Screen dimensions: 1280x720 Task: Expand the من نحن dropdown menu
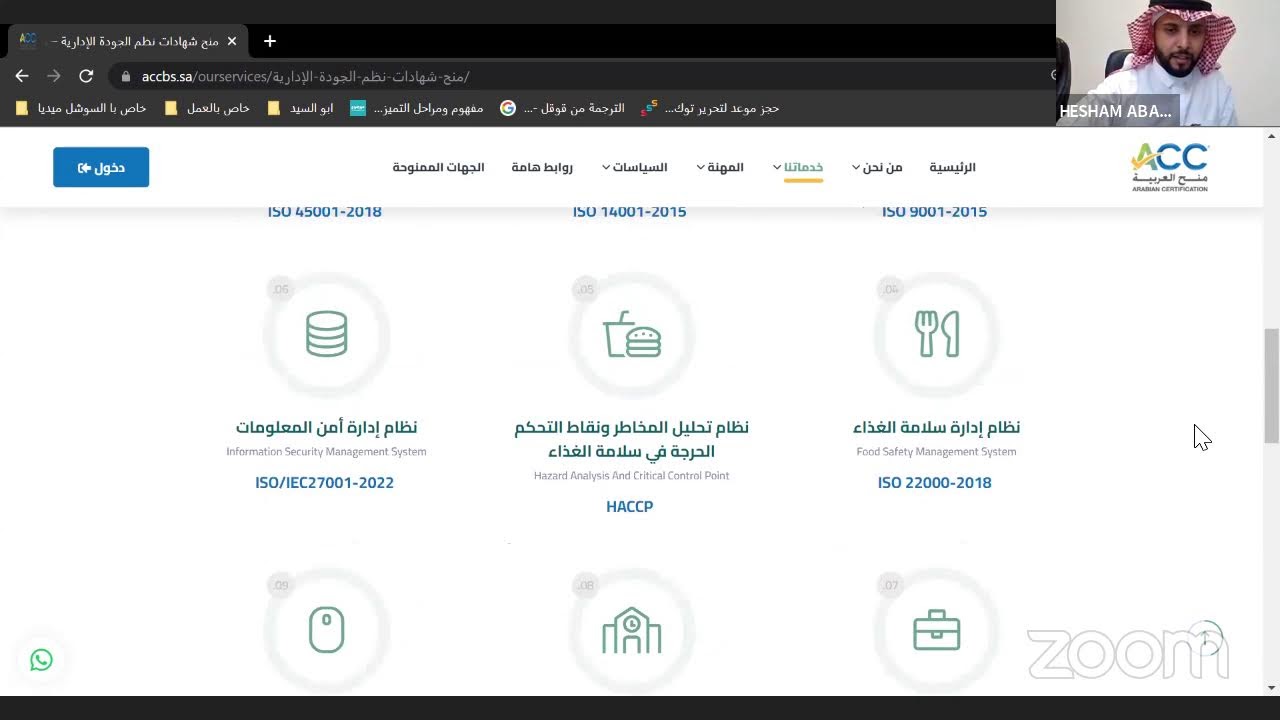click(x=877, y=167)
